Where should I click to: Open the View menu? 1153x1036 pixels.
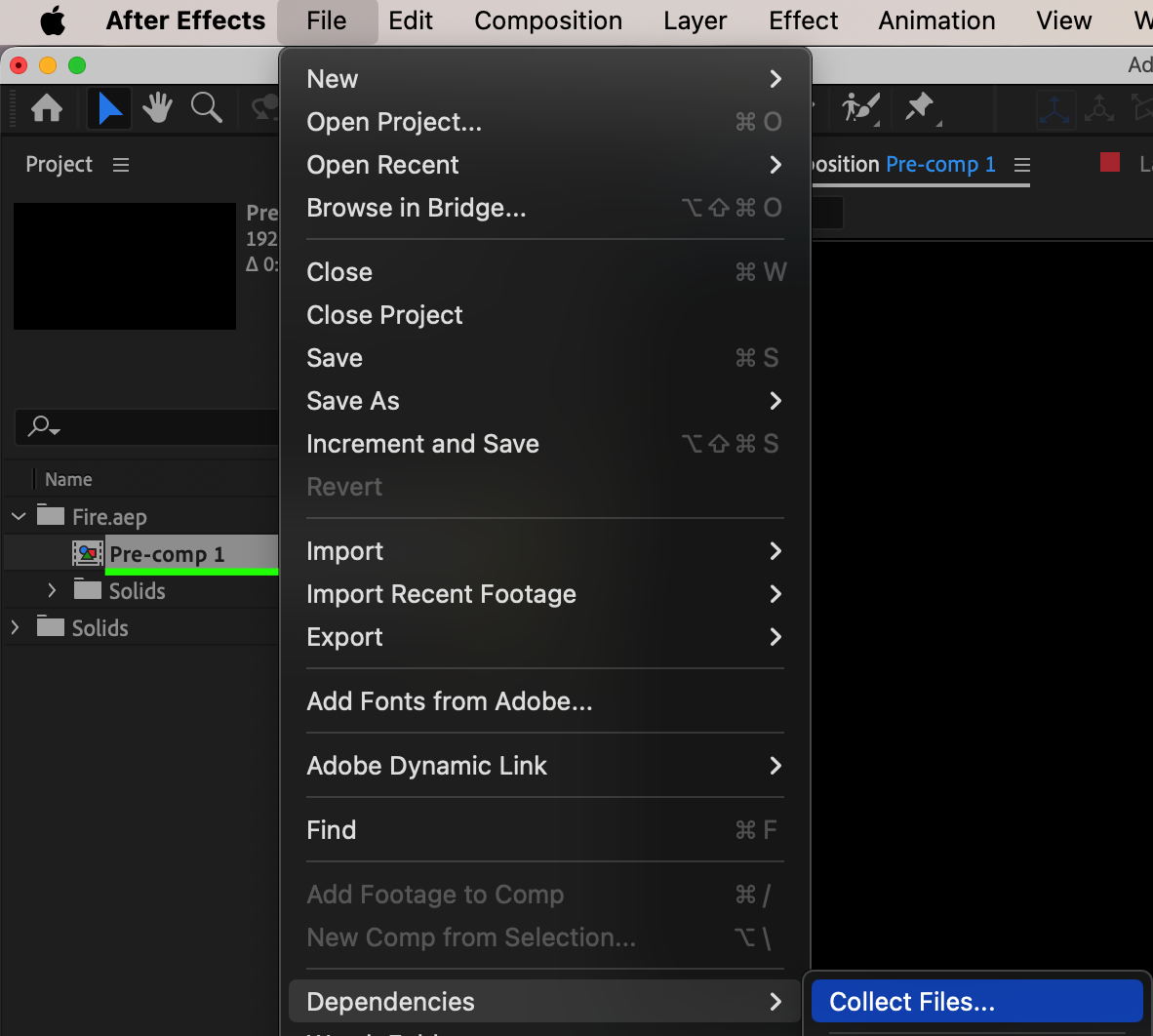point(1064,20)
